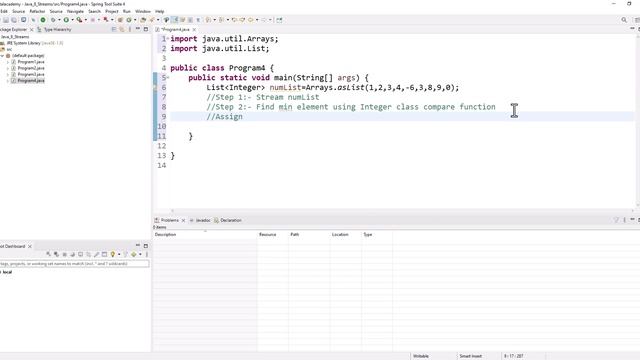
Task: Close the Problems tab
Action: click(x=183, y=220)
